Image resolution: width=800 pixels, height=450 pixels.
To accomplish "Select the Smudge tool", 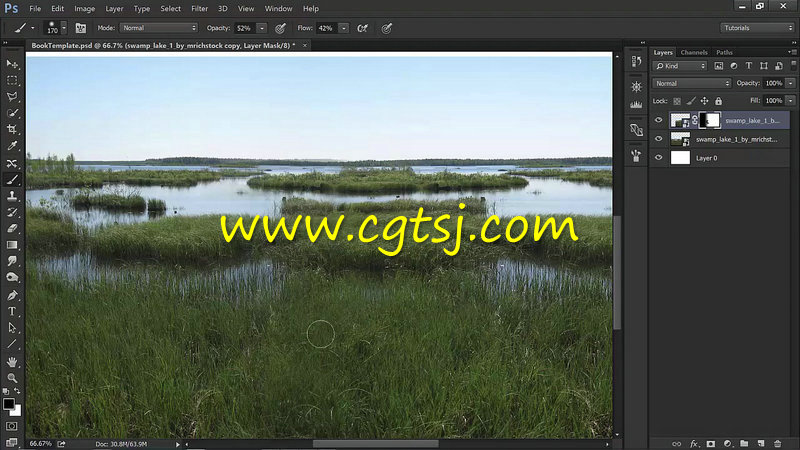I will (12, 261).
